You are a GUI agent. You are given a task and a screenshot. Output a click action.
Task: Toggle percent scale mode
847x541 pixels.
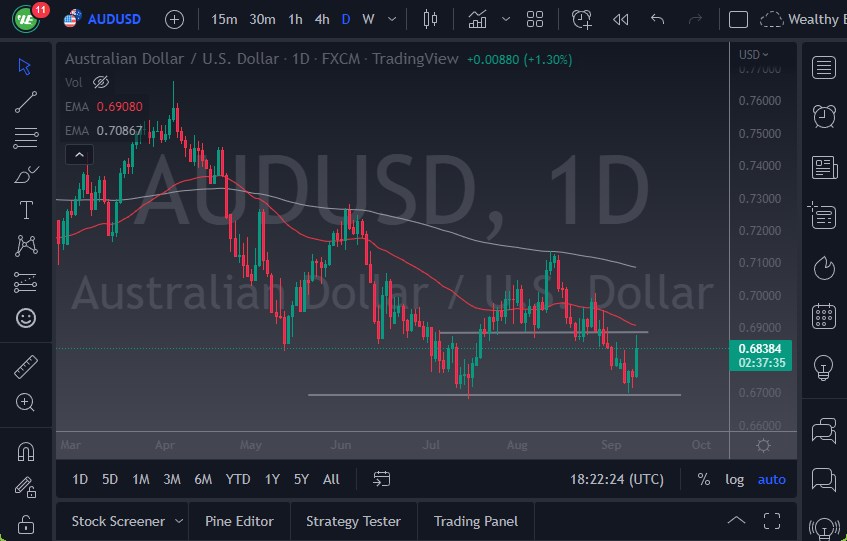click(x=703, y=479)
